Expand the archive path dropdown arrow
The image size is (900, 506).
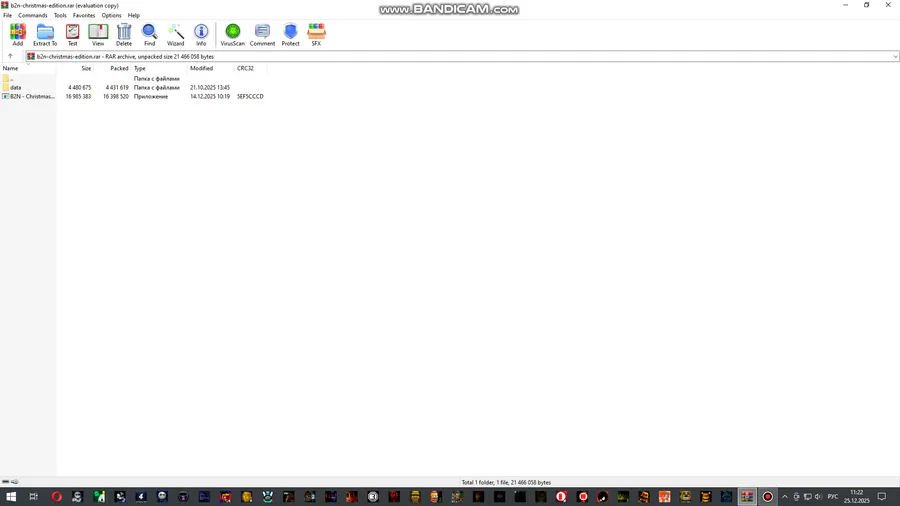[x=895, y=57]
